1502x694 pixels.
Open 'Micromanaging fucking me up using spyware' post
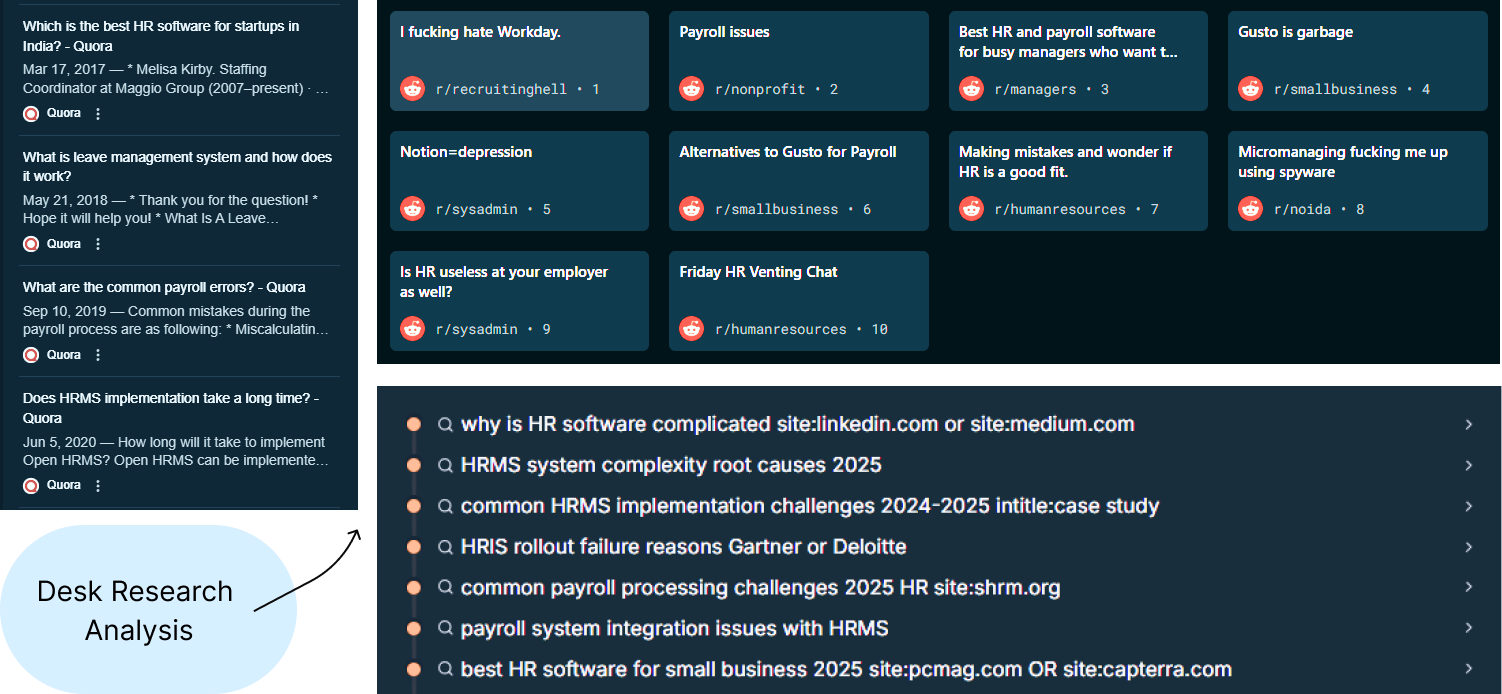pos(1343,162)
